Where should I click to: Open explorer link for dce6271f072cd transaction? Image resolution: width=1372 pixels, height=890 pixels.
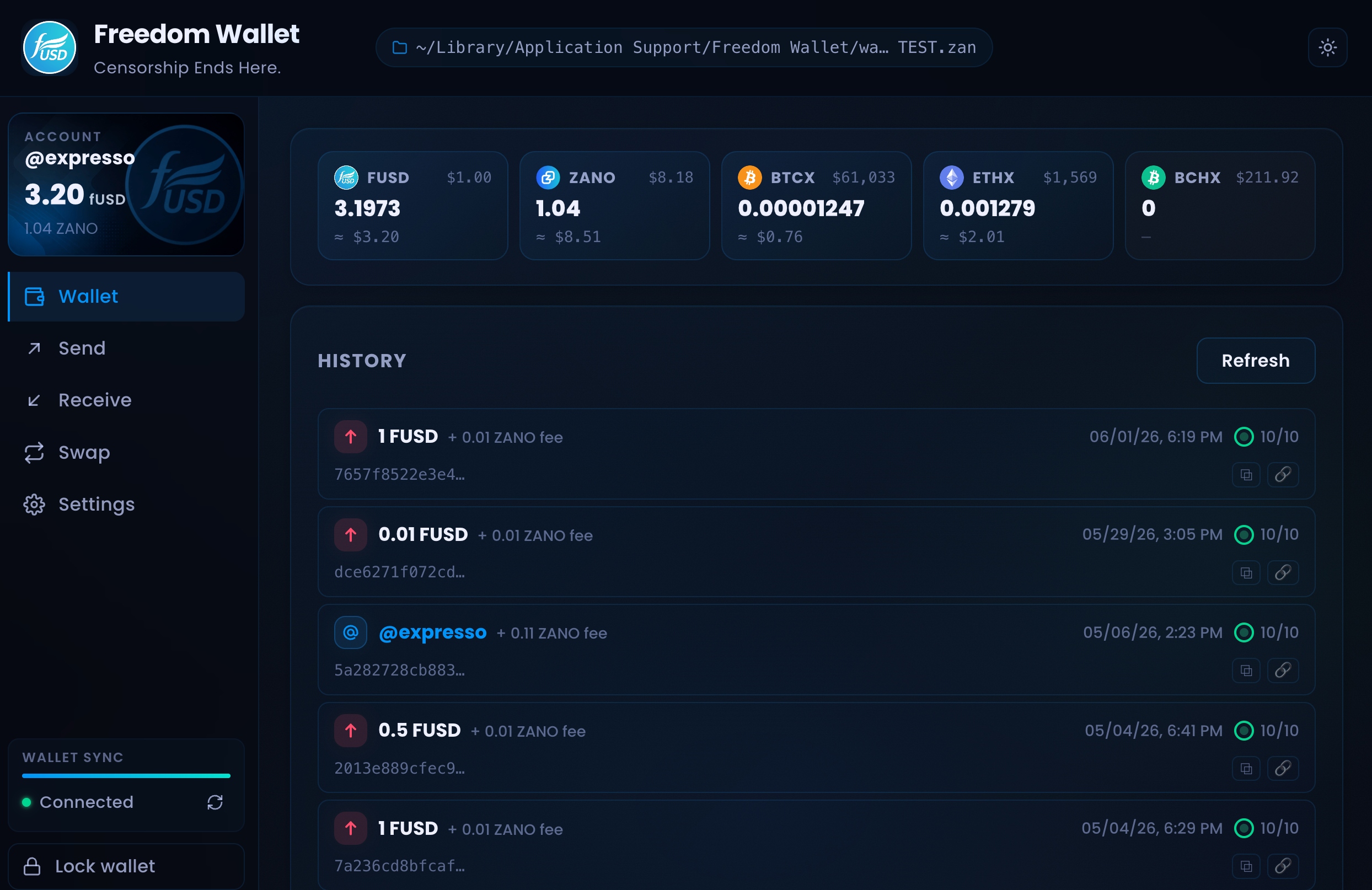pos(1283,573)
